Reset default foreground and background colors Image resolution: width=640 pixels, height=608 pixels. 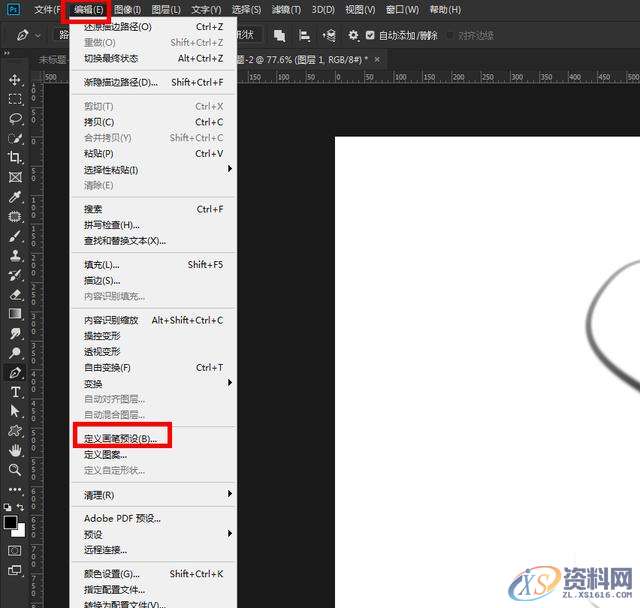tap(7, 507)
